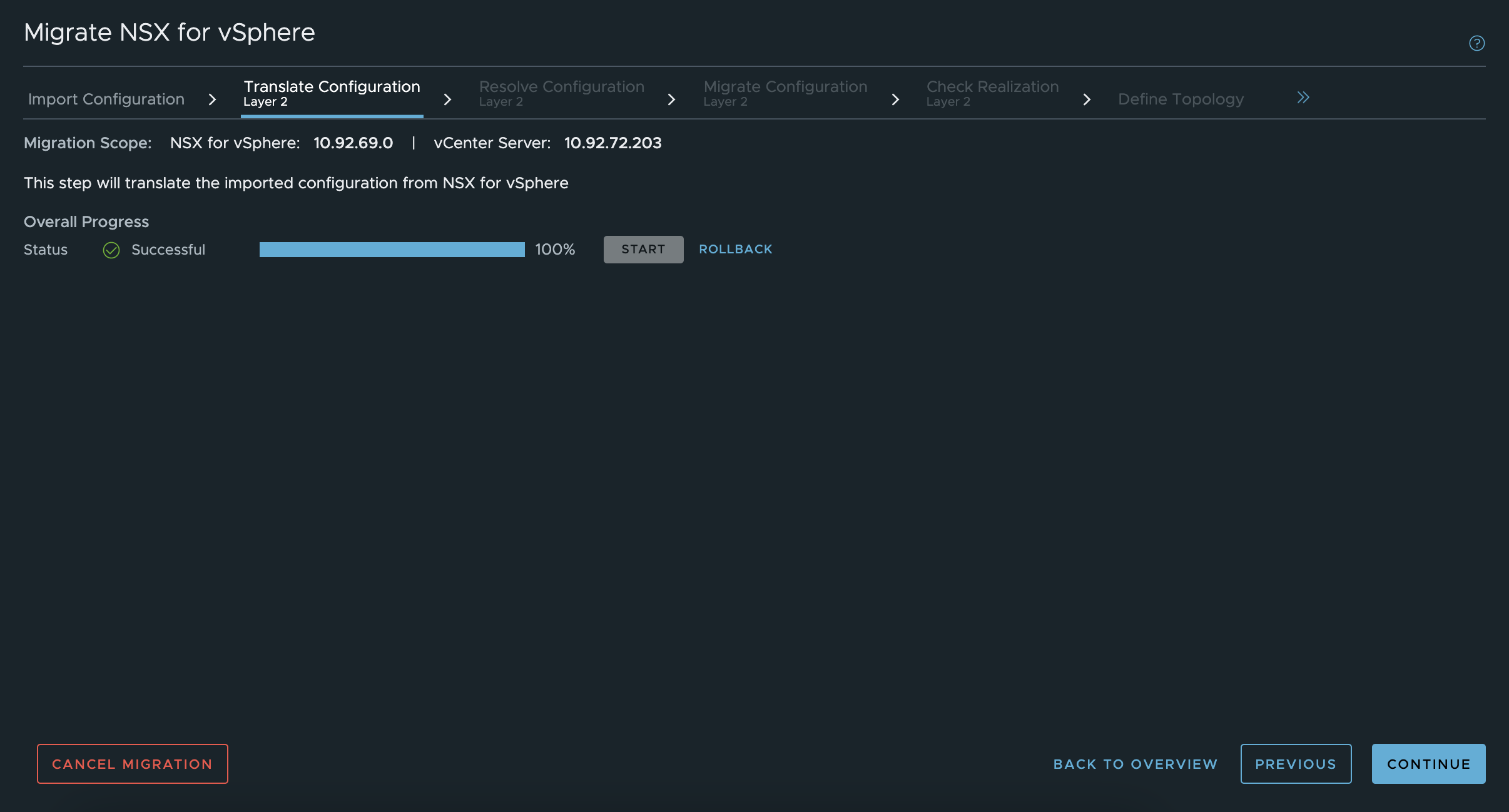Viewport: 1509px width, 812px height.
Task: Click chevron after Resolve Configuration step
Action: 671,99
